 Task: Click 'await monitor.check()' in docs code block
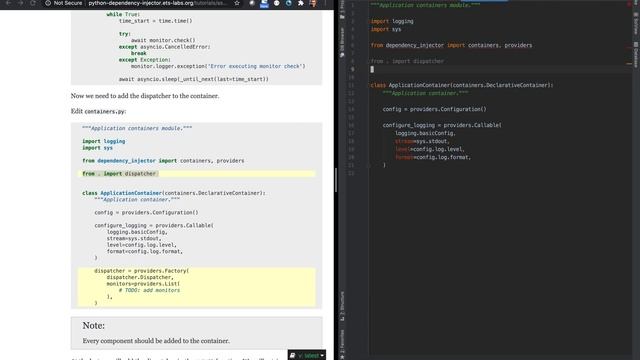coord(163,40)
